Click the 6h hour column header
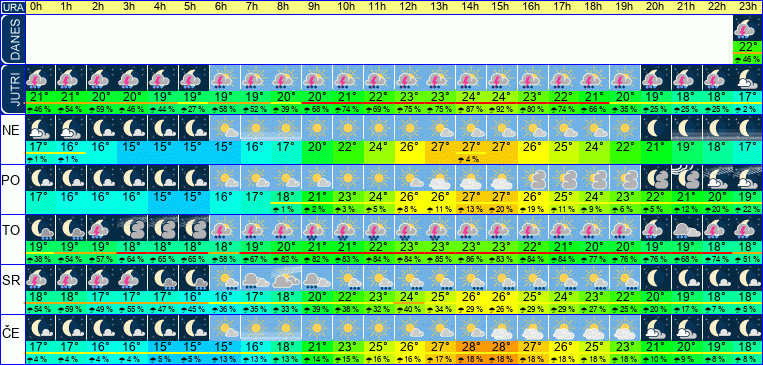The height and width of the screenshot is (365, 763). click(225, 7)
